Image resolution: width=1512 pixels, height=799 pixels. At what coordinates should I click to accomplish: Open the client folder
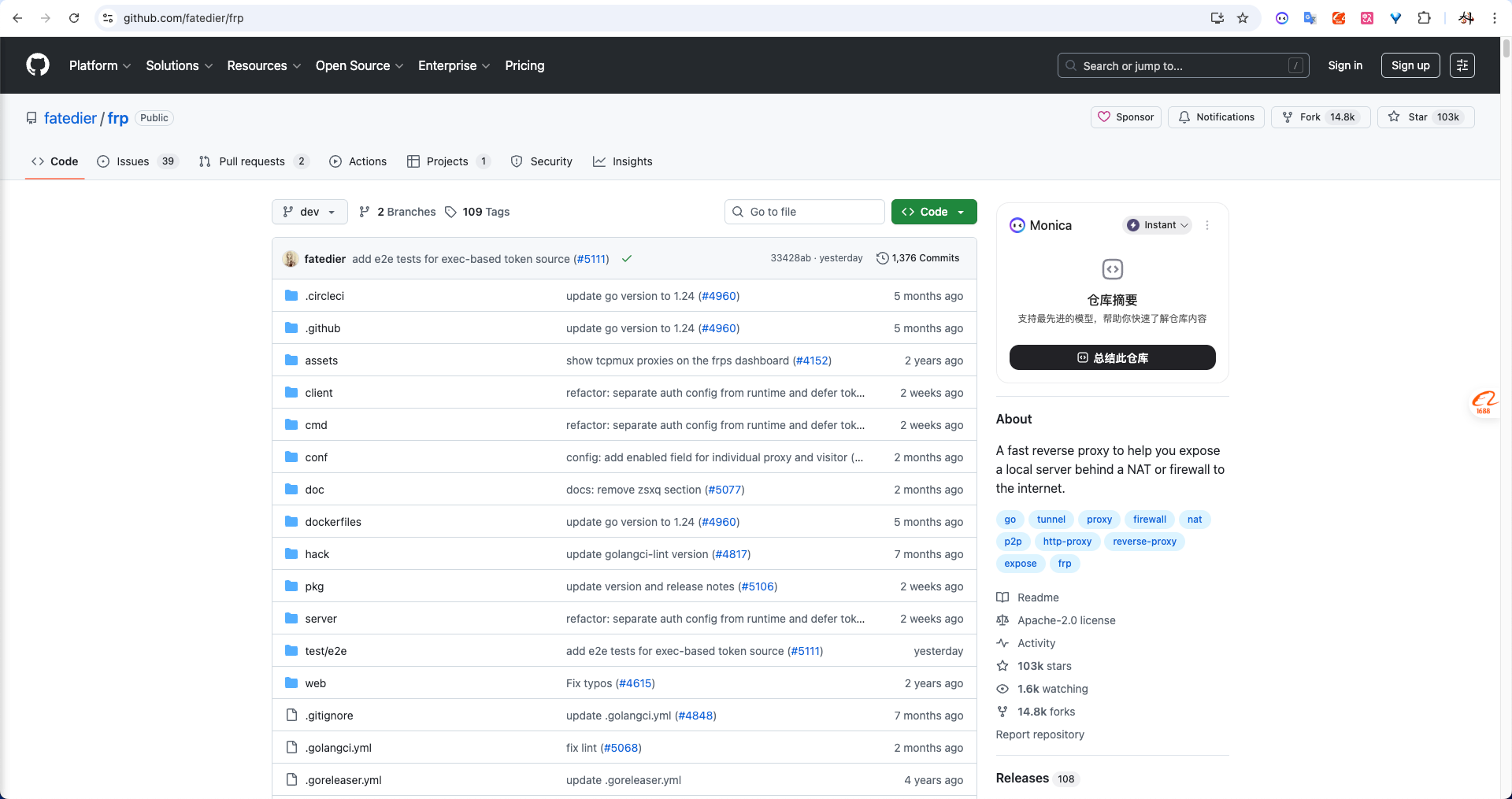point(319,393)
